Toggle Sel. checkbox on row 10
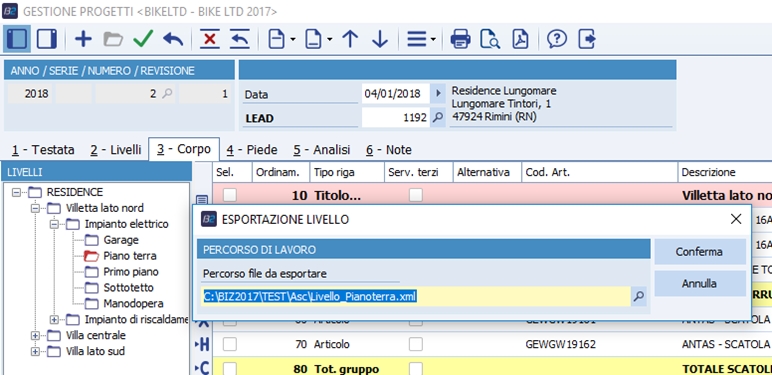This screenshot has height=375, width=772. click(230, 195)
